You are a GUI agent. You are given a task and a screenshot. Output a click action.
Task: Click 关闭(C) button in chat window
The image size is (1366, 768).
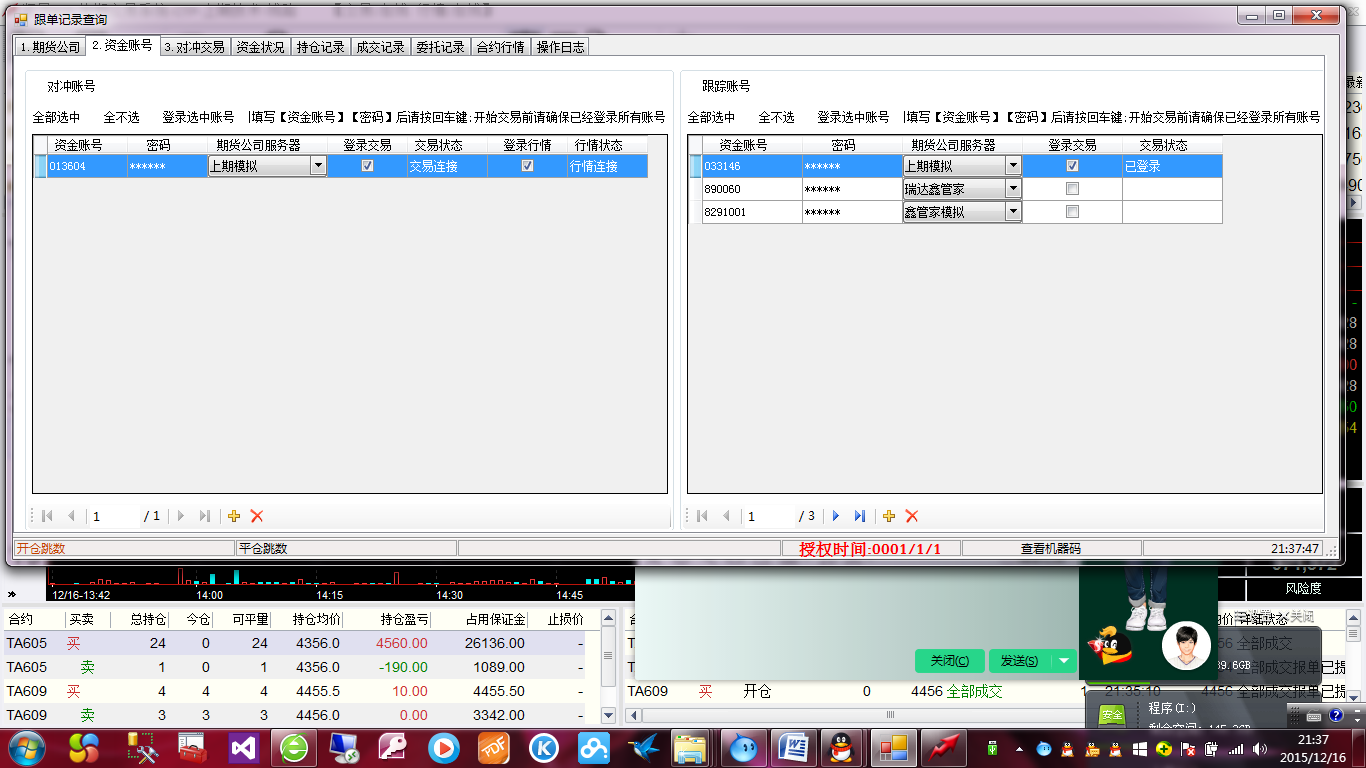click(950, 661)
